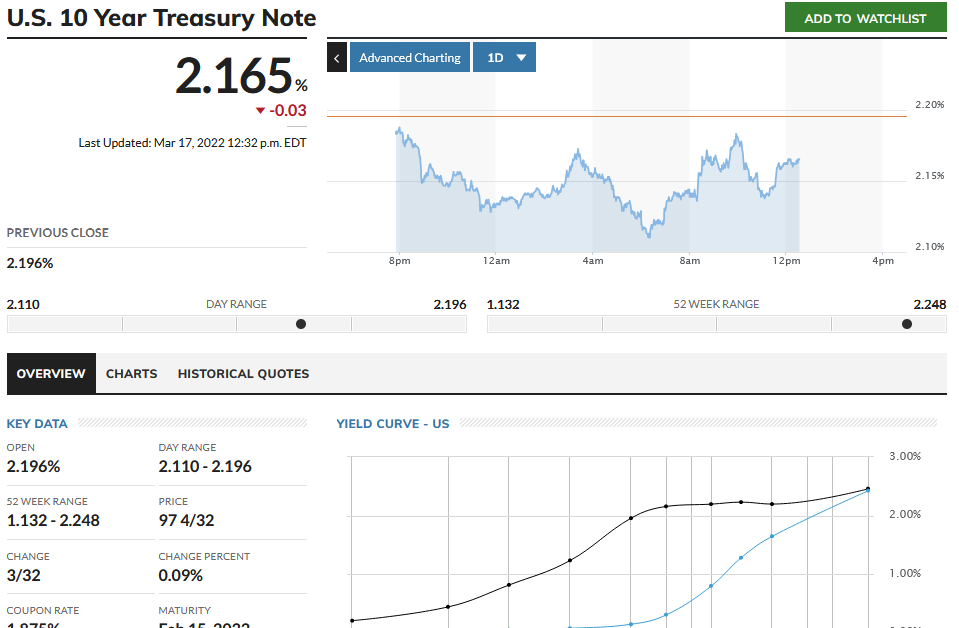This screenshot has width=959, height=628.
Task: Click the 8pm label on the chart axis
Action: (x=399, y=260)
